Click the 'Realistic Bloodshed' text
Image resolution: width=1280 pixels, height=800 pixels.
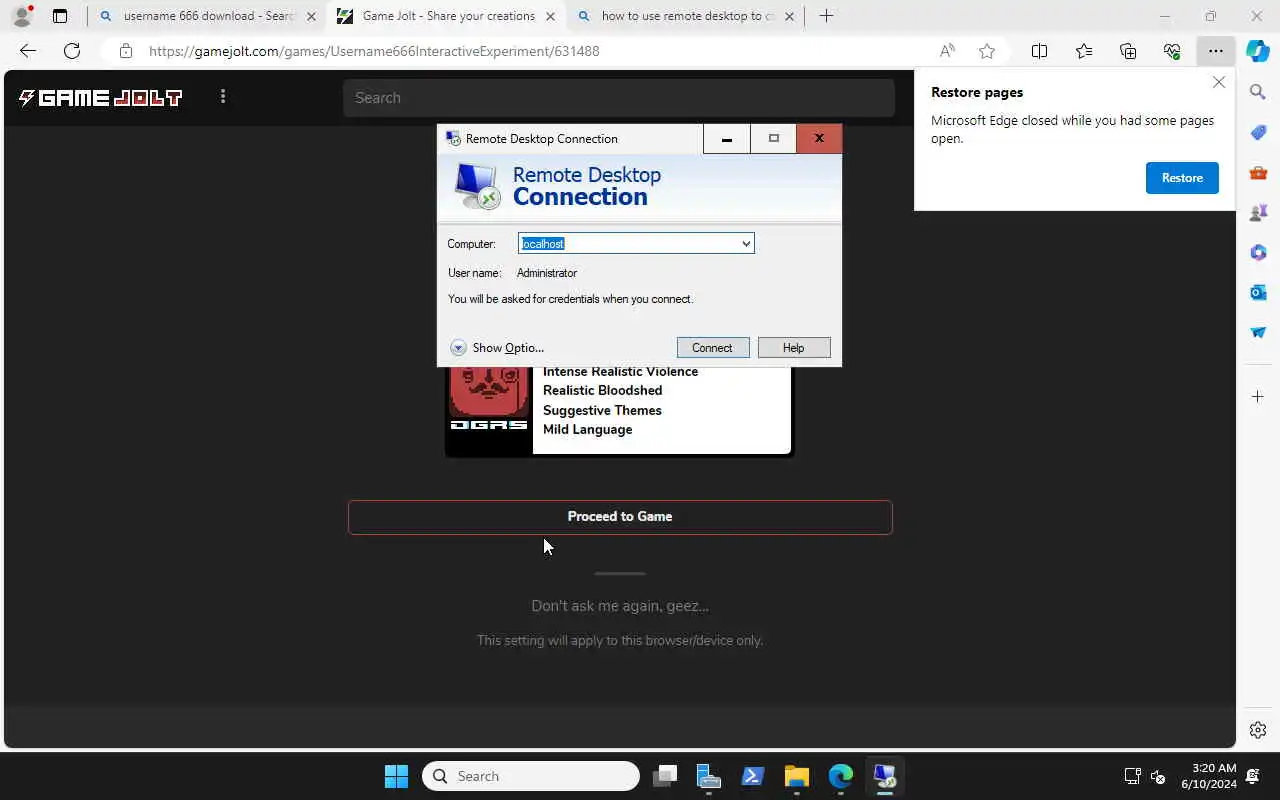point(603,391)
